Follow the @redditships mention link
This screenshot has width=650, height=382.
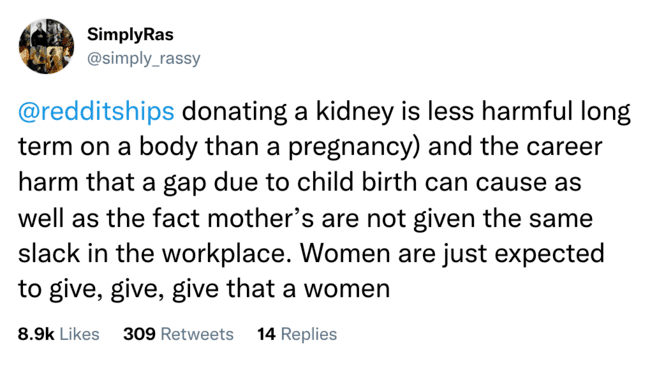pos(96,111)
